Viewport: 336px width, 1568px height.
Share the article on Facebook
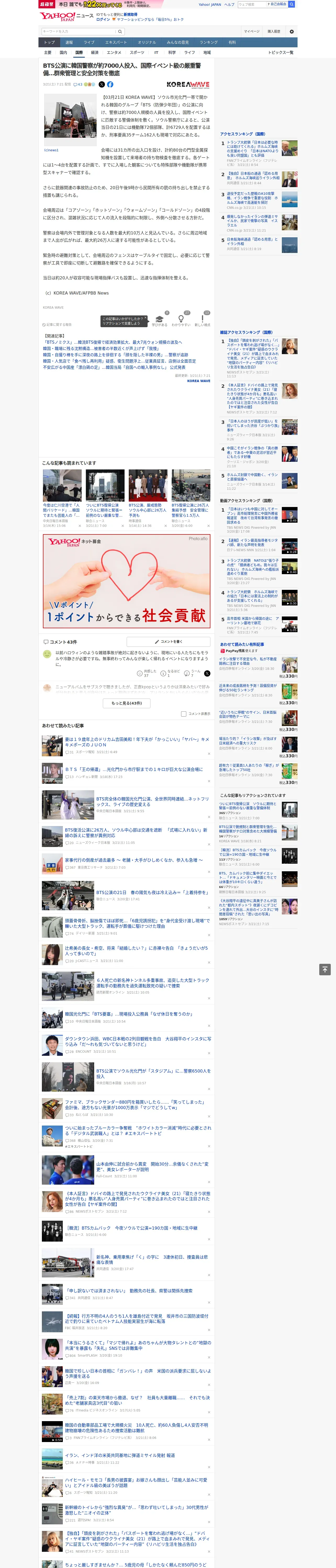110,85
